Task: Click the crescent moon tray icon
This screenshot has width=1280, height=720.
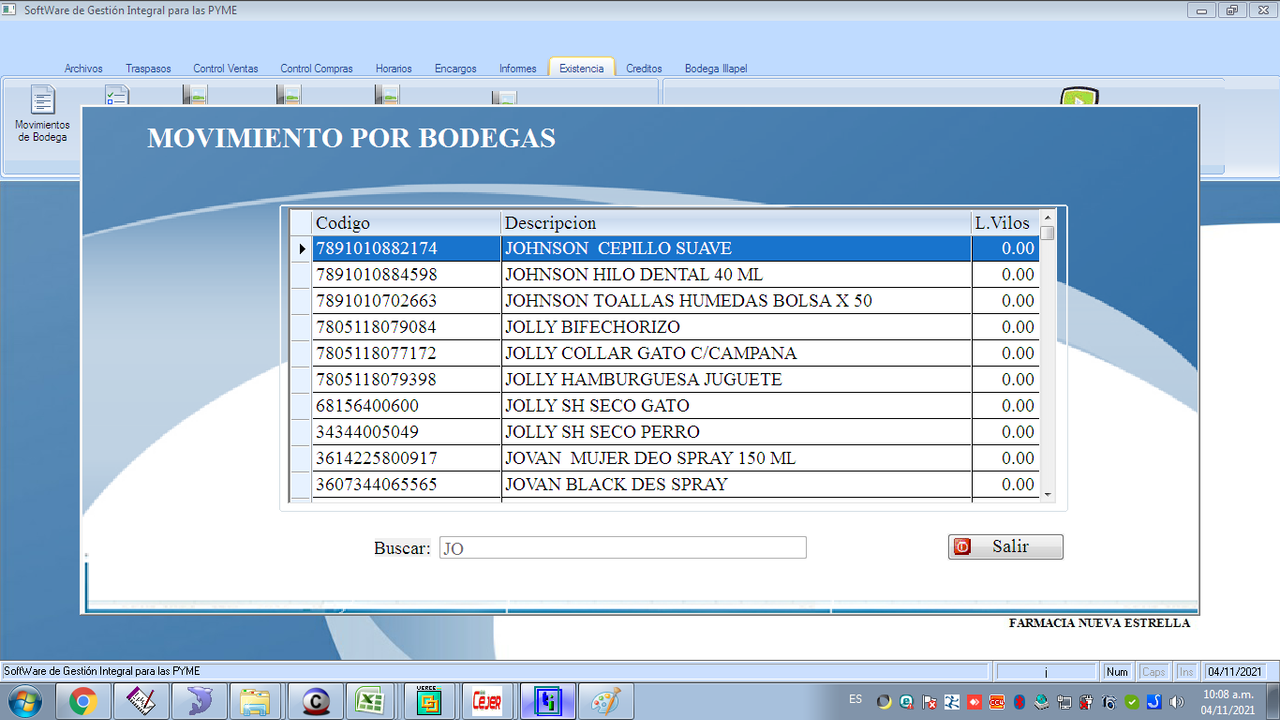Action: (884, 702)
